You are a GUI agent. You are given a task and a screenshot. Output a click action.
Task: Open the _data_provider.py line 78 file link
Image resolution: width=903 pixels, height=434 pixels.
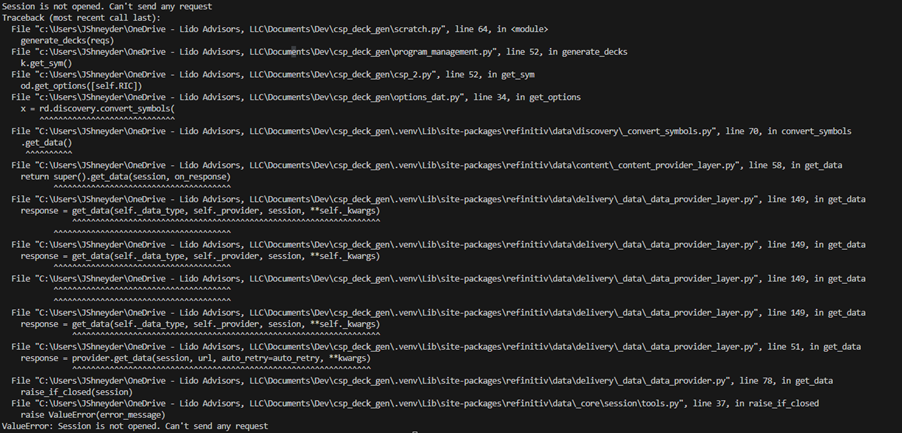[422, 380]
